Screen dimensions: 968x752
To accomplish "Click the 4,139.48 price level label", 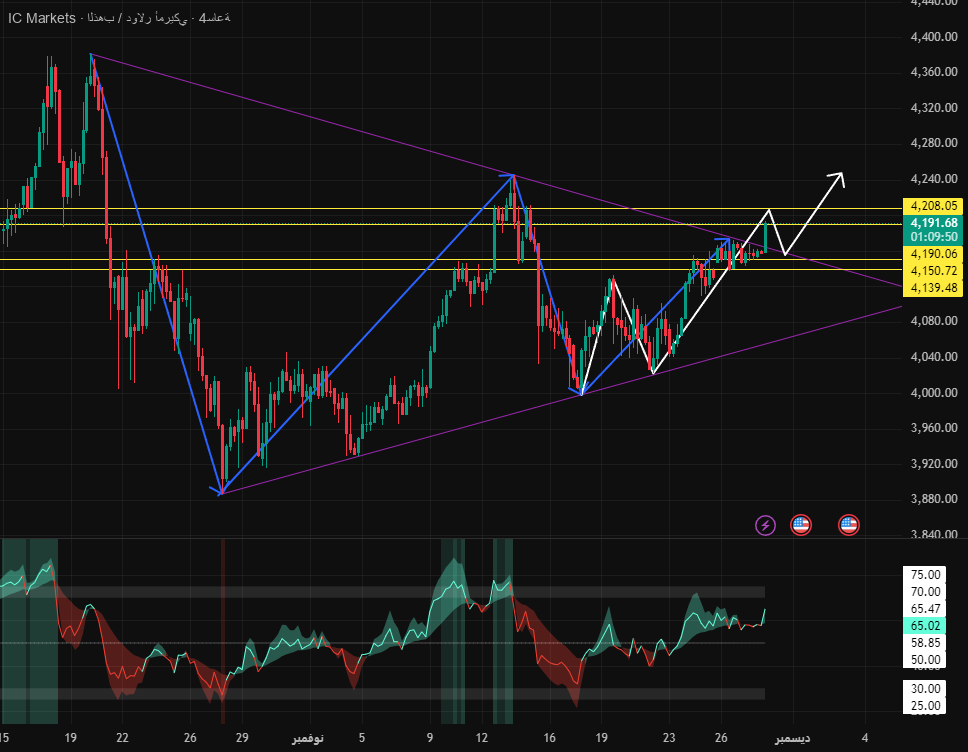I will [x=933, y=288].
